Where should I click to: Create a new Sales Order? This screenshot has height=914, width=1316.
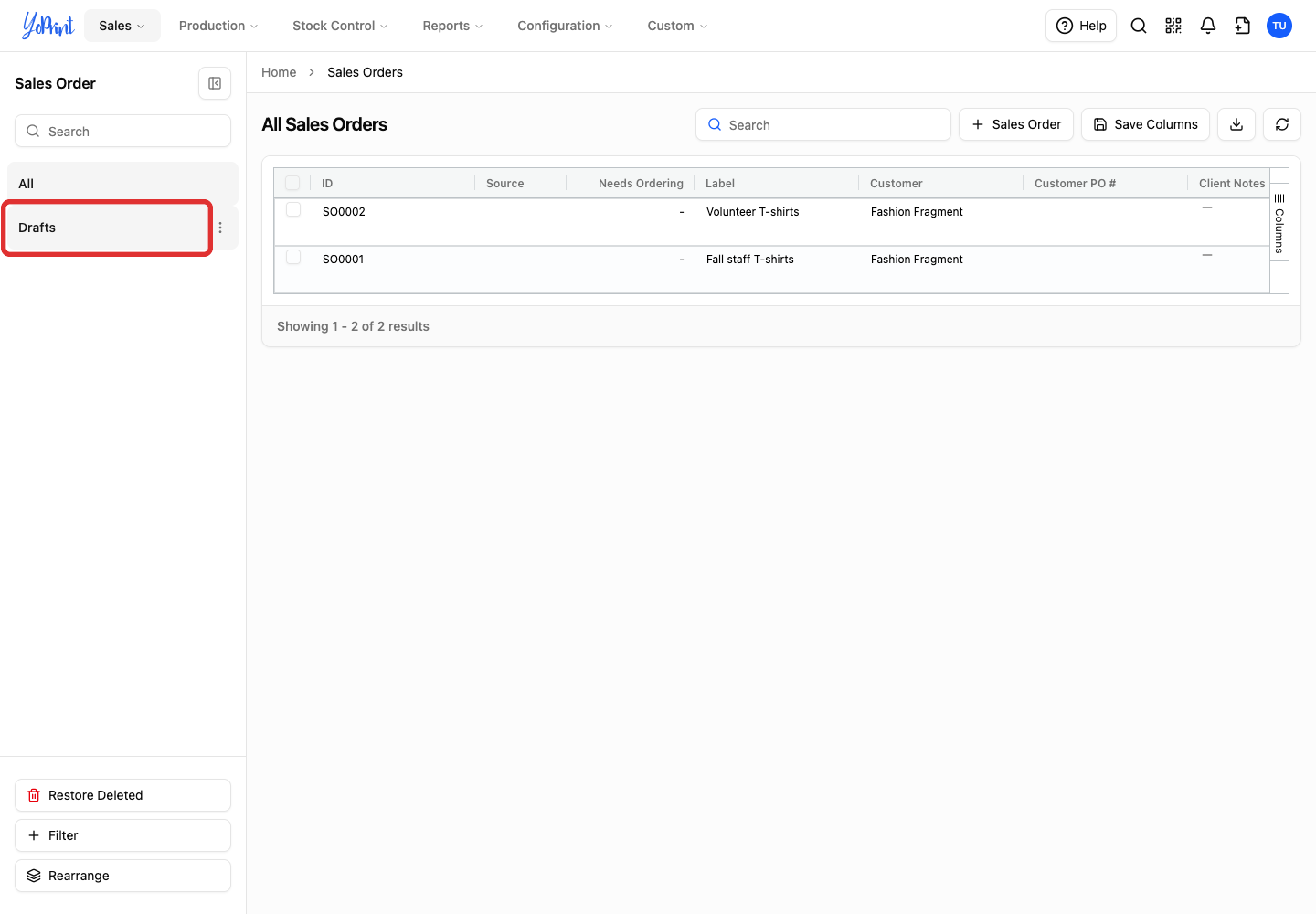[1016, 124]
